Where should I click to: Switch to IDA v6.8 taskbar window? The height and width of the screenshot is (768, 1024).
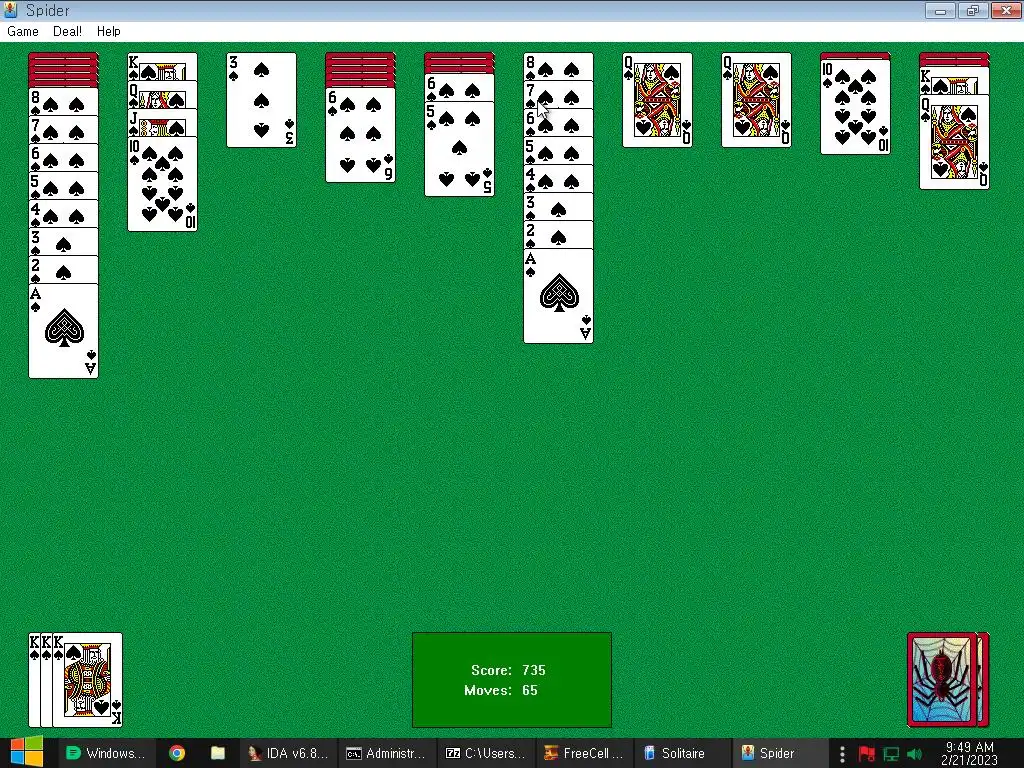[288, 753]
